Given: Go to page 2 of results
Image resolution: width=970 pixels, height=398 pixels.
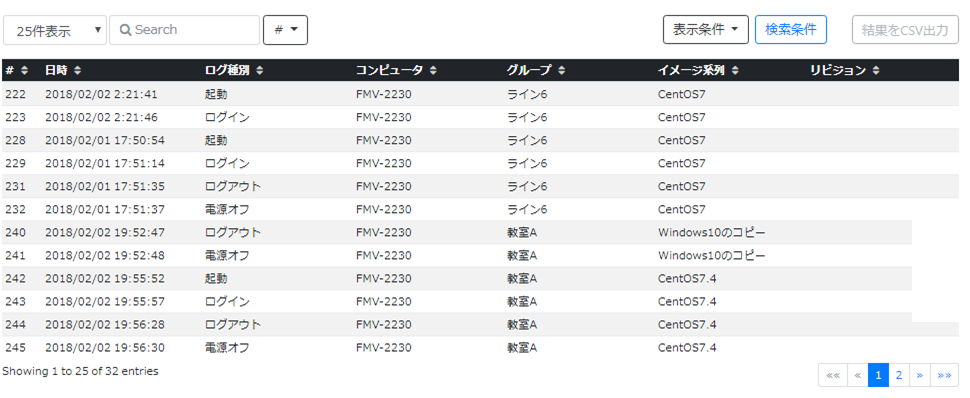Looking at the screenshot, I should tap(899, 375).
